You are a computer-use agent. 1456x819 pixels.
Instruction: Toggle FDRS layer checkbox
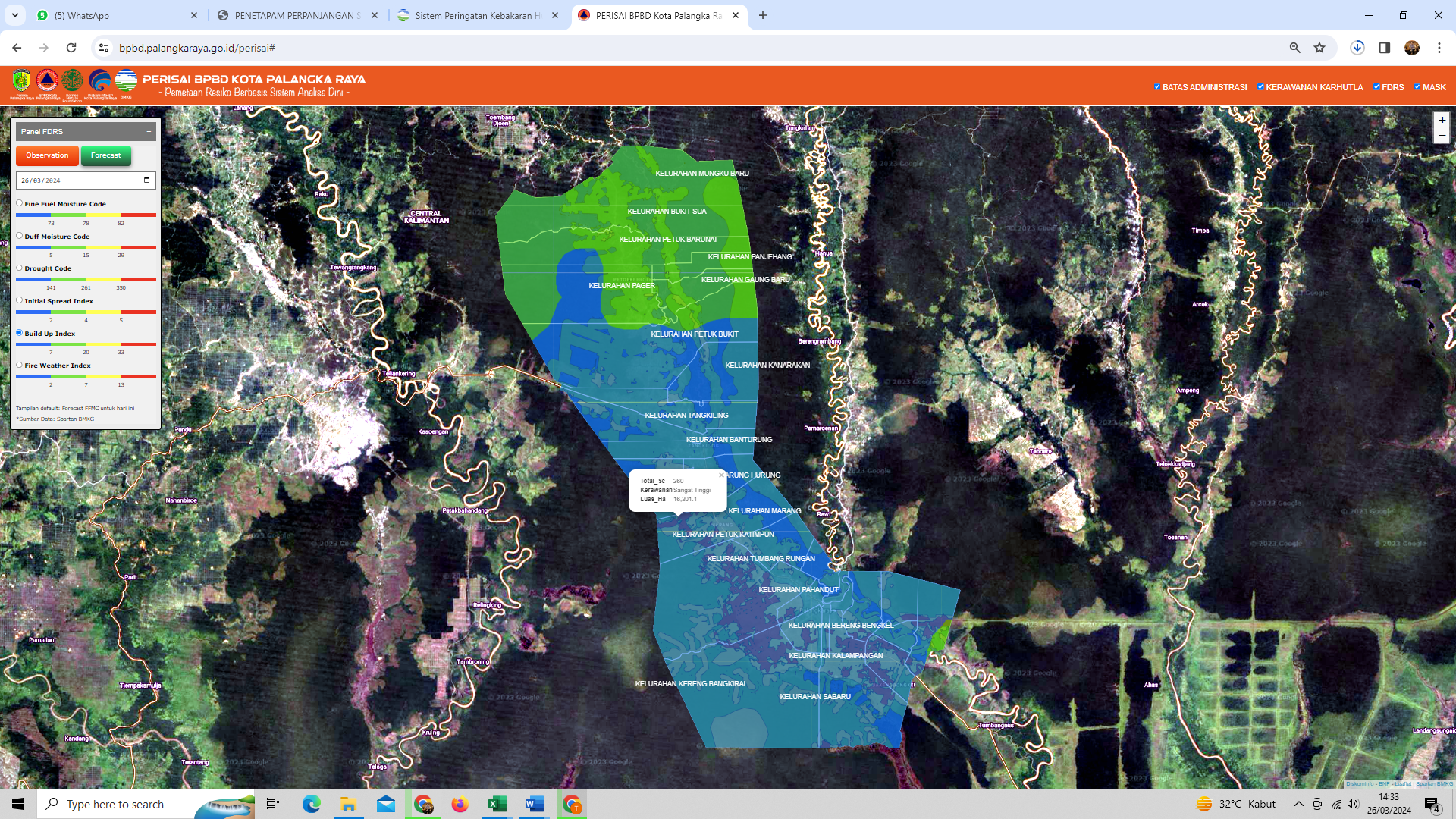point(1376,86)
